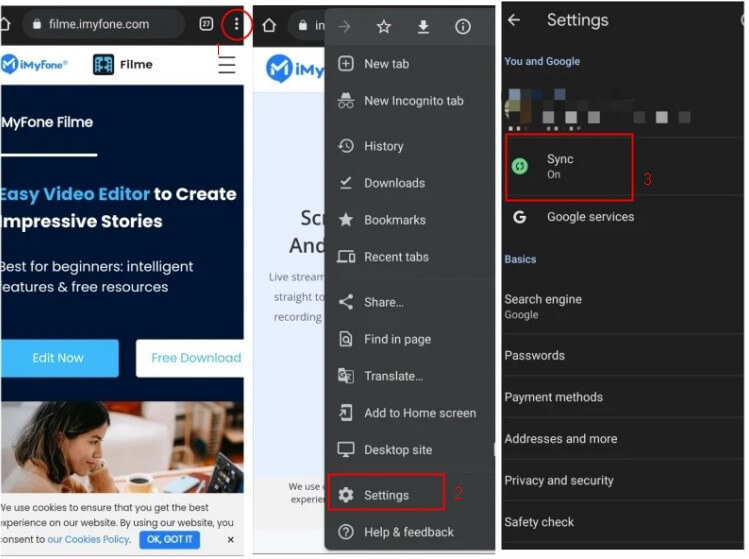Click the plus icon beside New tab

coord(346,64)
